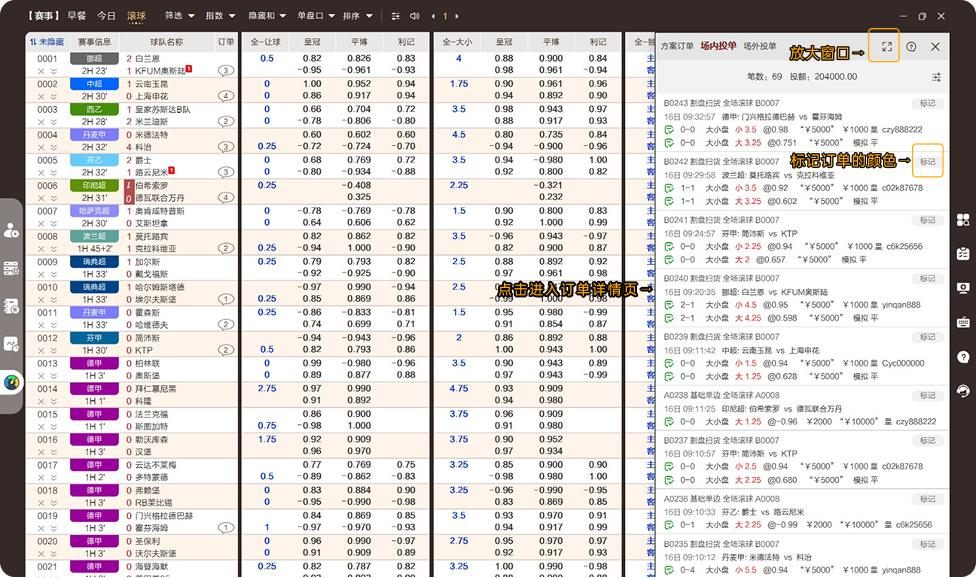Hide match 0013 with its X icon
976x578 pixels.
41,376
